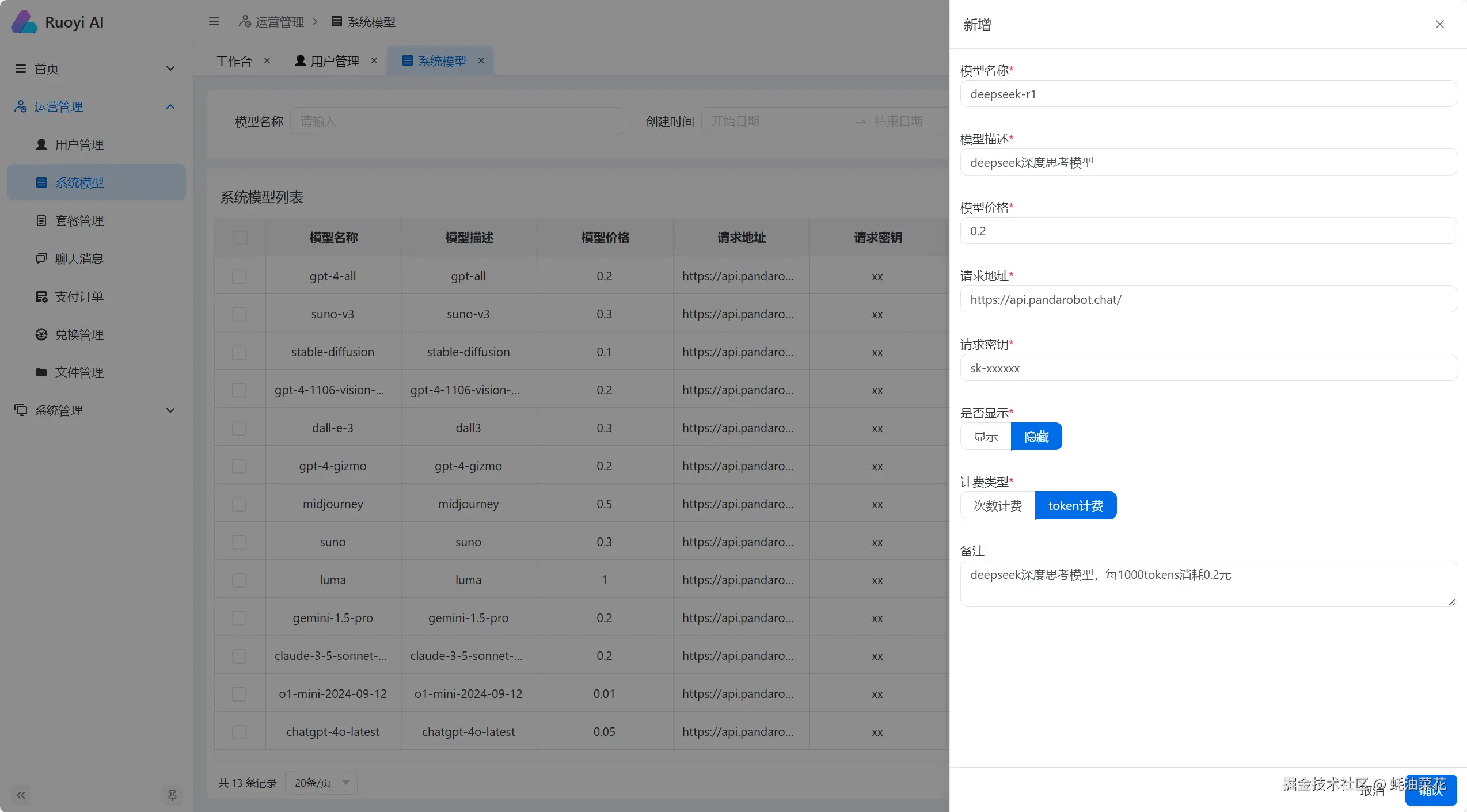Screen dimensions: 1467x812
Task: Check the stable-diffusion row checkbox
Action: [x=239, y=352]
